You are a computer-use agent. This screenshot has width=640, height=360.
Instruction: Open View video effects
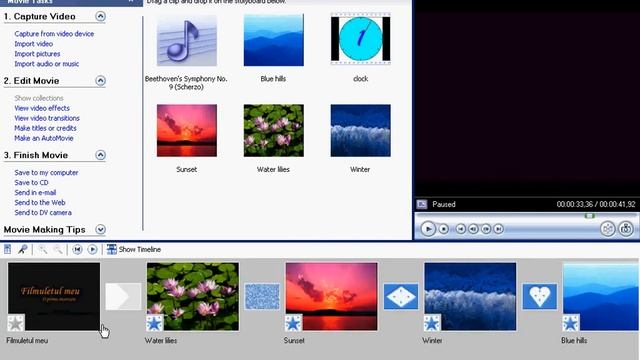pyautogui.click(x=42, y=108)
